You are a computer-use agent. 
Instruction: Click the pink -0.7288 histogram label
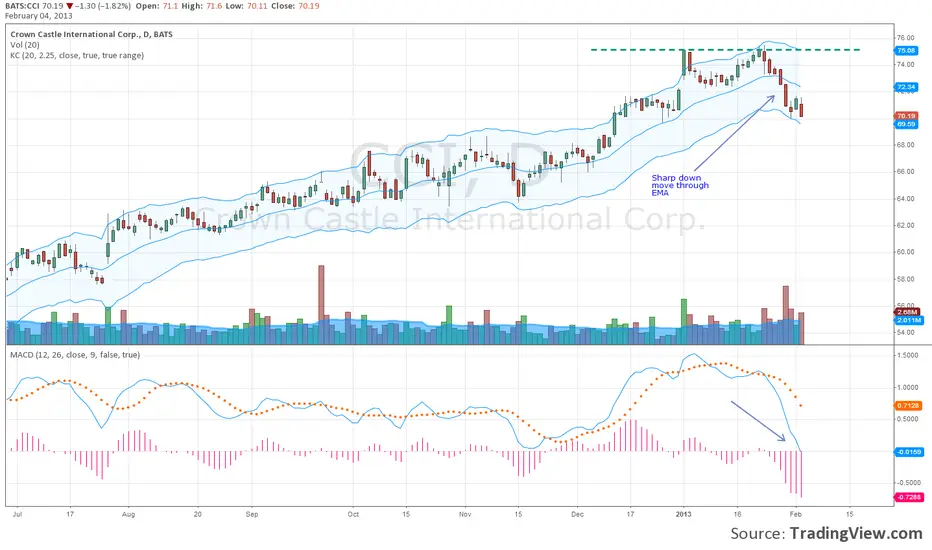909,497
